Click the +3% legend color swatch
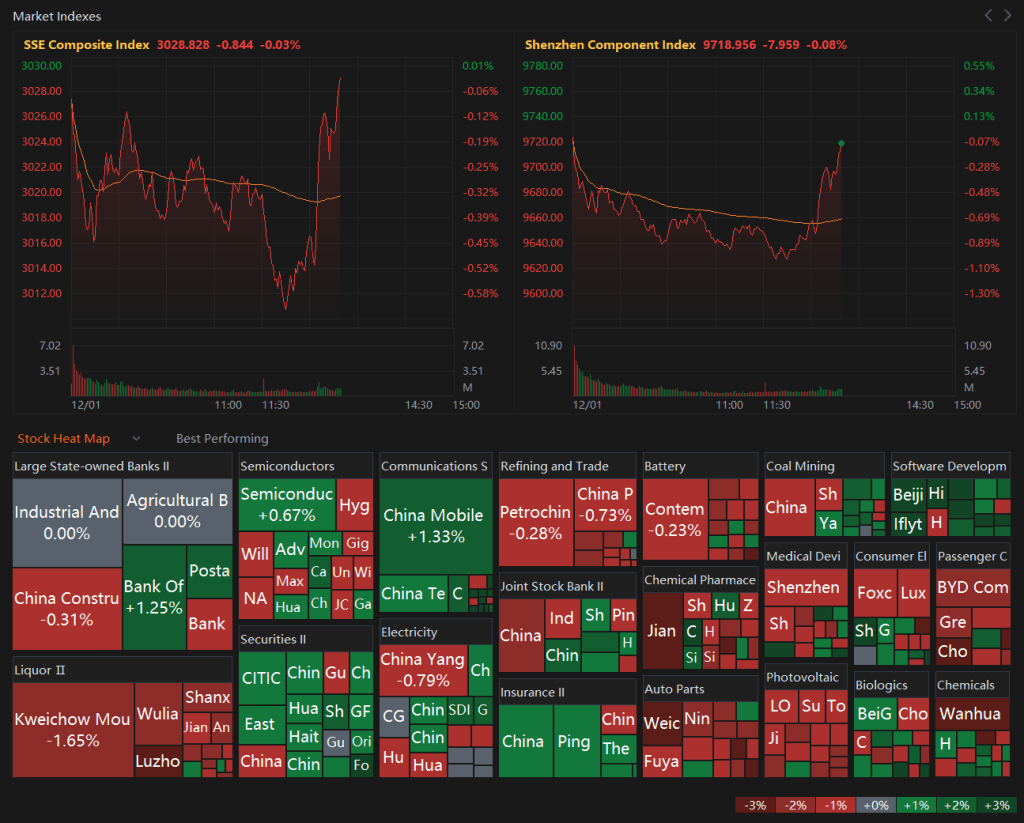 pyautogui.click(x=997, y=805)
